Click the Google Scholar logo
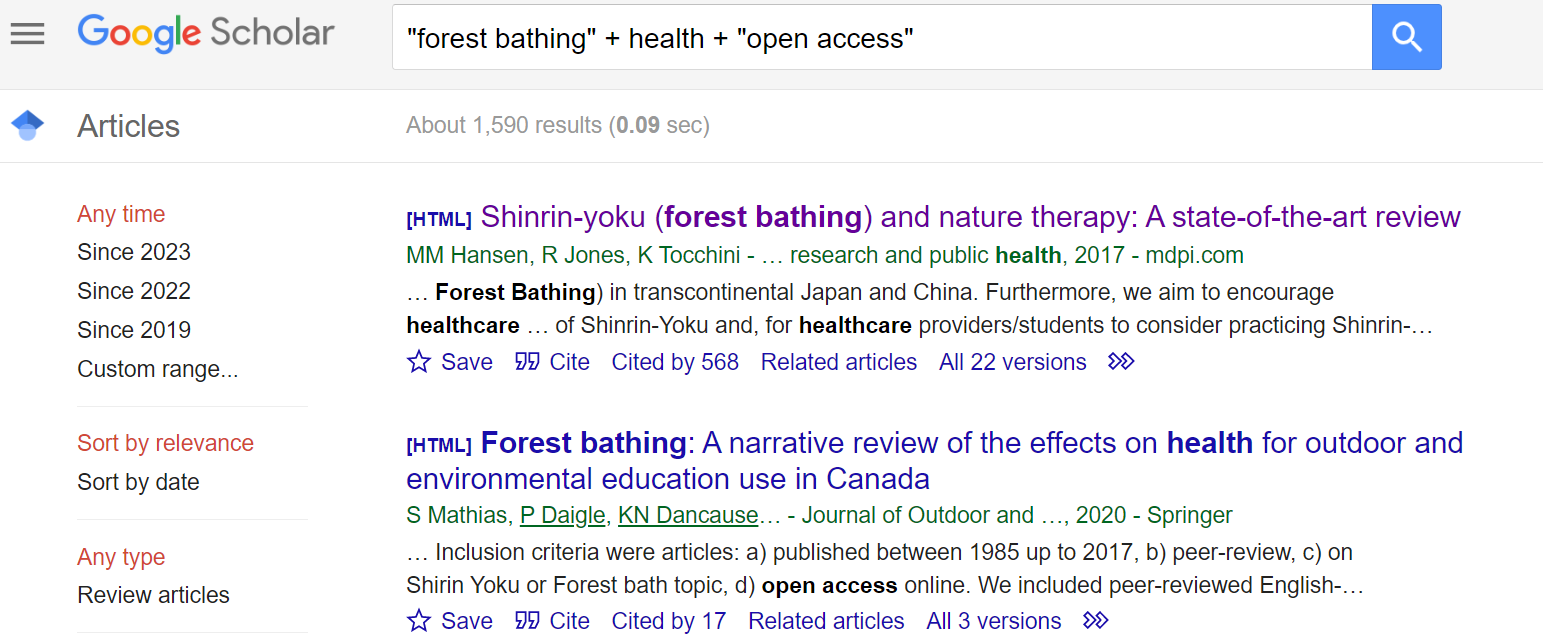The image size is (1543, 642). (x=206, y=34)
